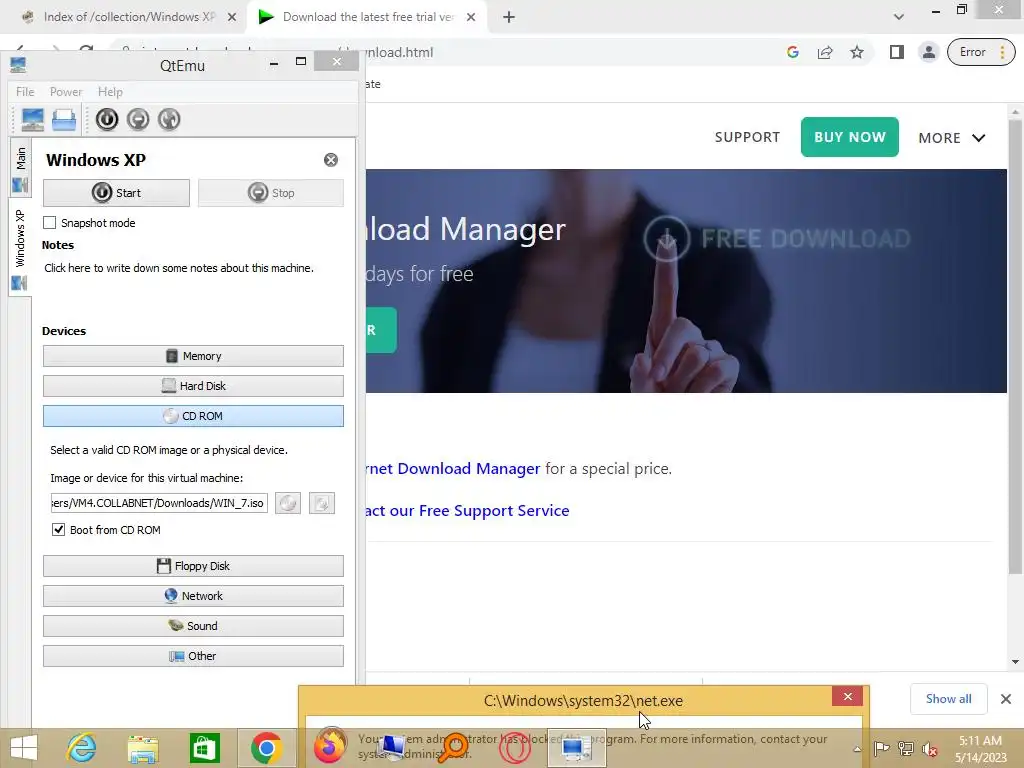Click the SUPPORT link on the webpage
Image resolution: width=1024 pixels, height=768 pixels.
tap(747, 137)
